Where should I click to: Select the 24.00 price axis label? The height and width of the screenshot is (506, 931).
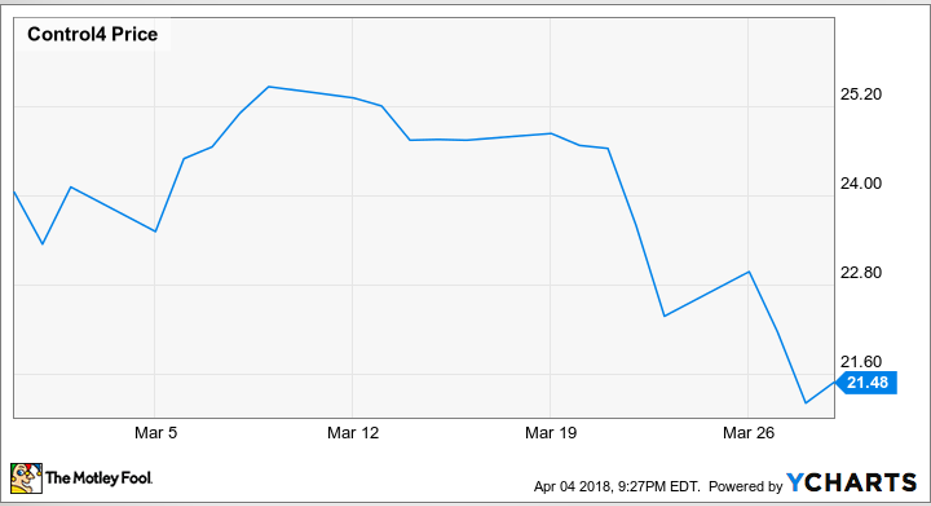click(x=860, y=184)
